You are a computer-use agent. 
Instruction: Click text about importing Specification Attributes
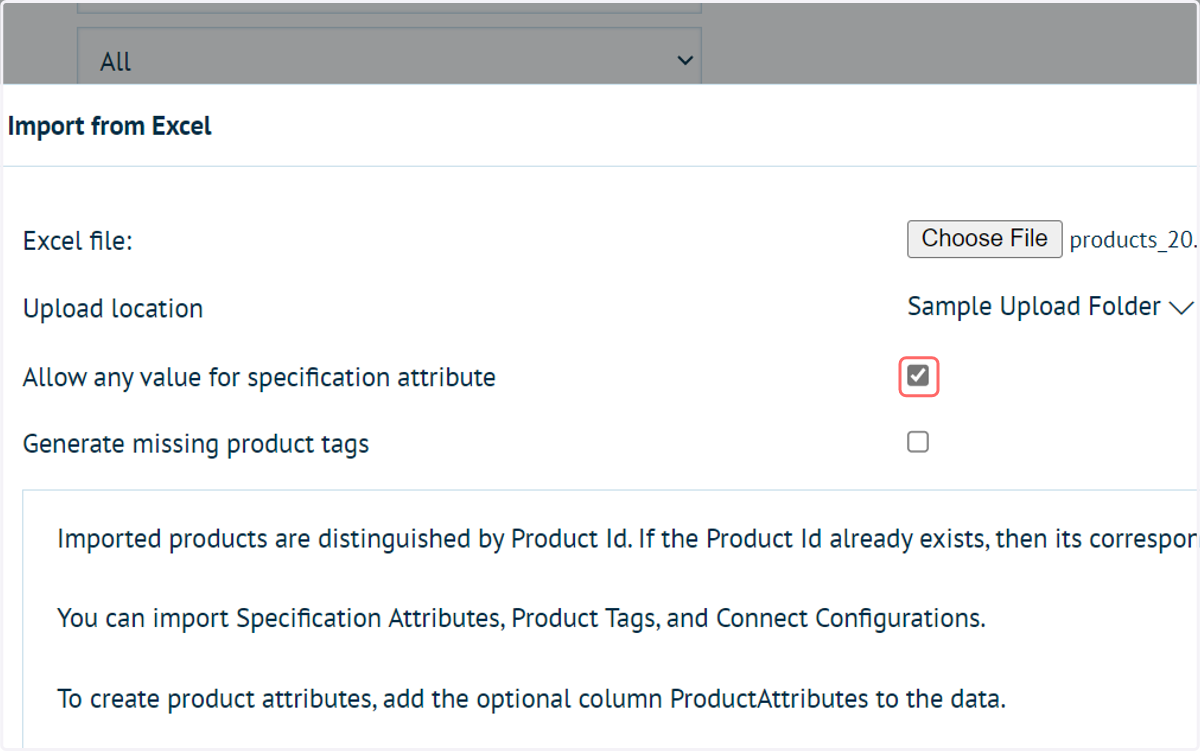(521, 618)
